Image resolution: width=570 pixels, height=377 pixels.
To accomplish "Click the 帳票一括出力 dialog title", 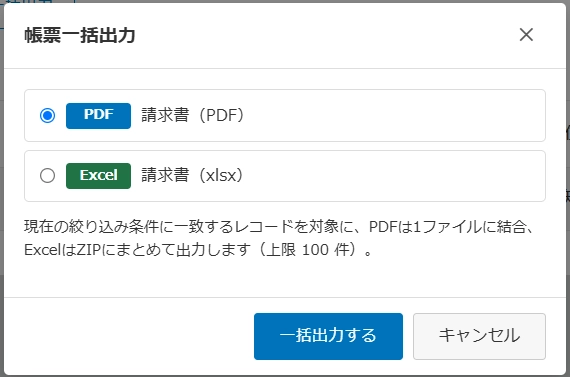I will click(x=80, y=35).
